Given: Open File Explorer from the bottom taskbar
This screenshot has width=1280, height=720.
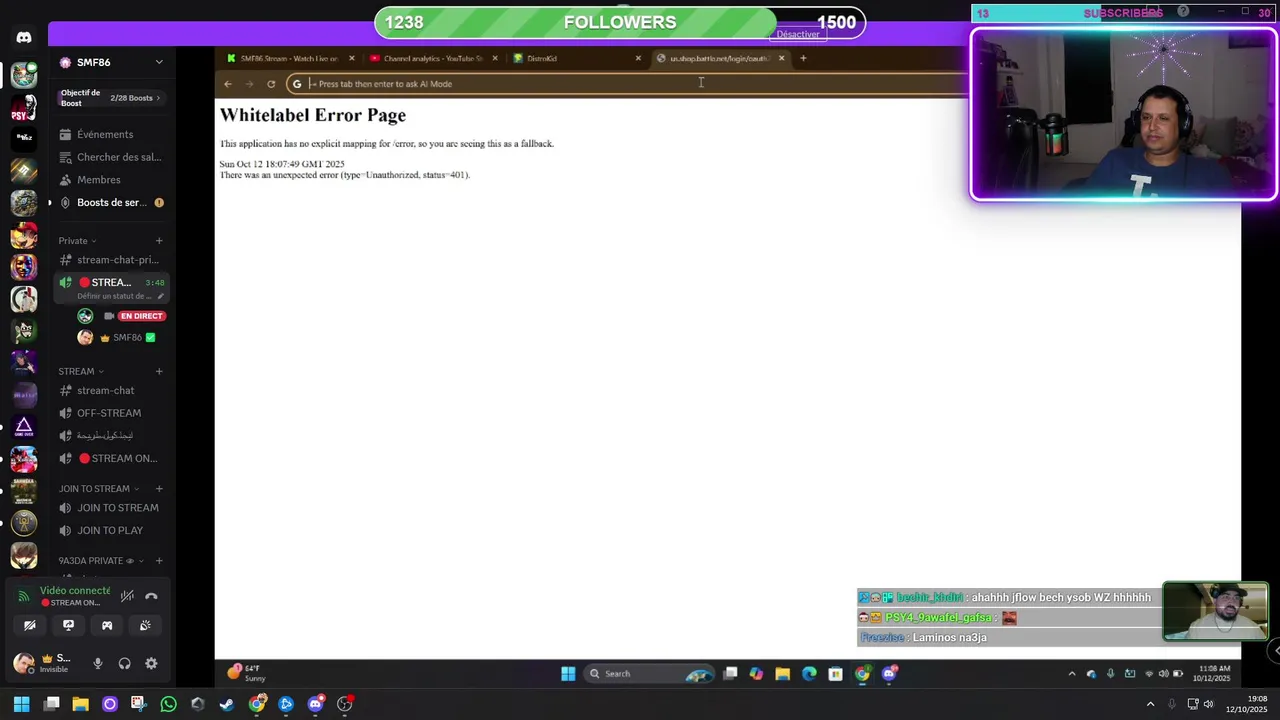Looking at the screenshot, I should 80,704.
